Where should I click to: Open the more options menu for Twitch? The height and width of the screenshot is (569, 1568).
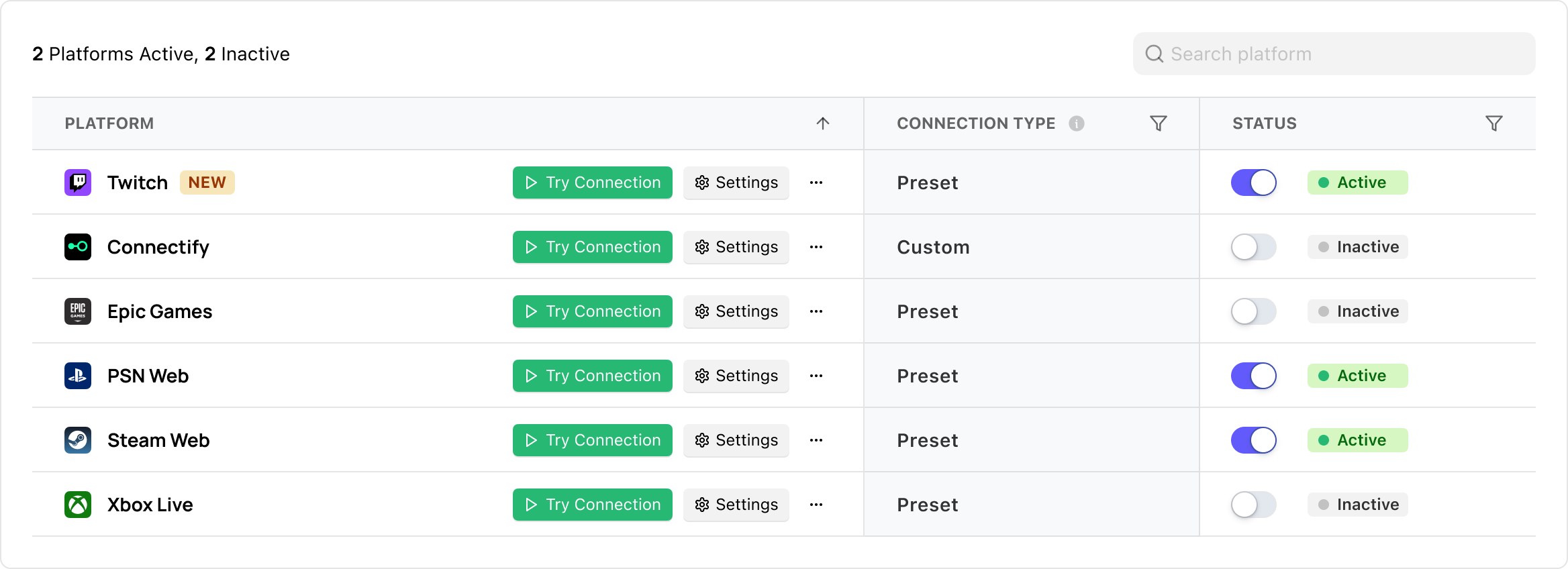(x=816, y=183)
